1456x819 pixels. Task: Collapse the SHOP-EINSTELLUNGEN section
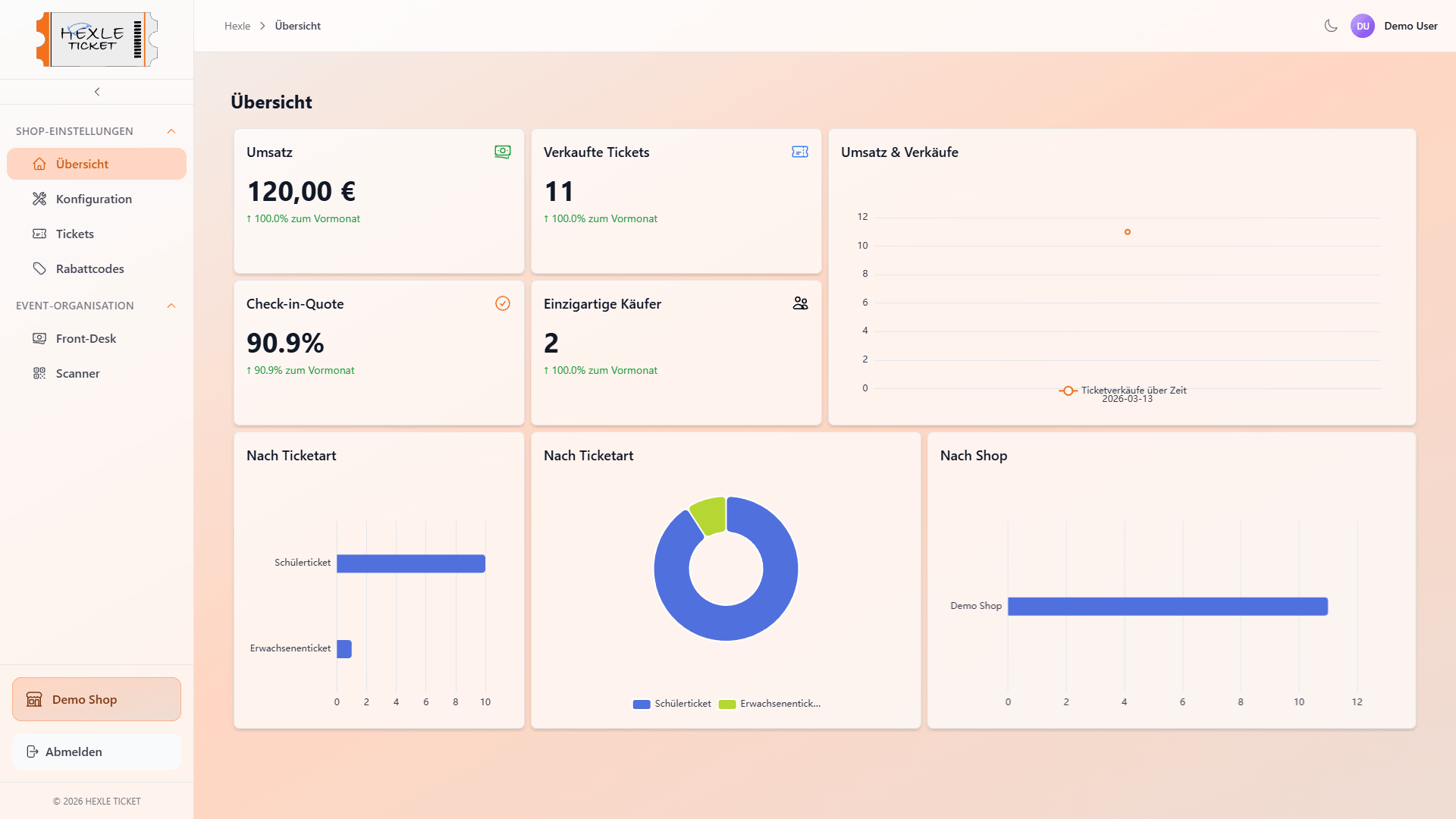171,131
